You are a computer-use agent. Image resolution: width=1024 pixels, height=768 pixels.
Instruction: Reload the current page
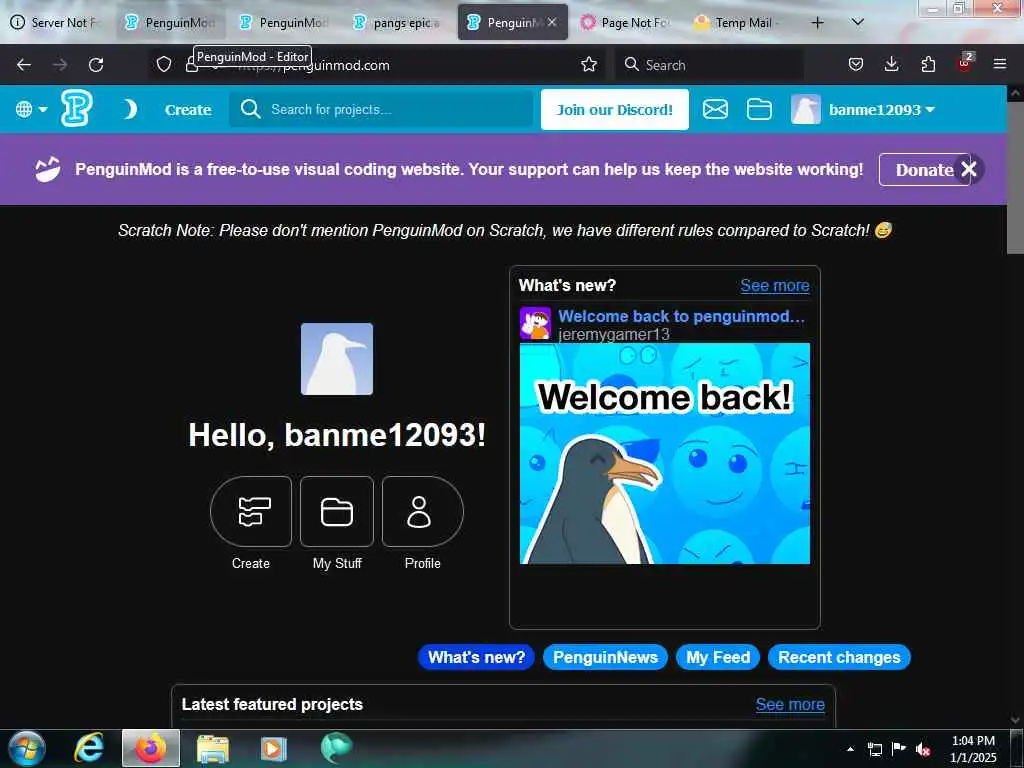coord(96,64)
